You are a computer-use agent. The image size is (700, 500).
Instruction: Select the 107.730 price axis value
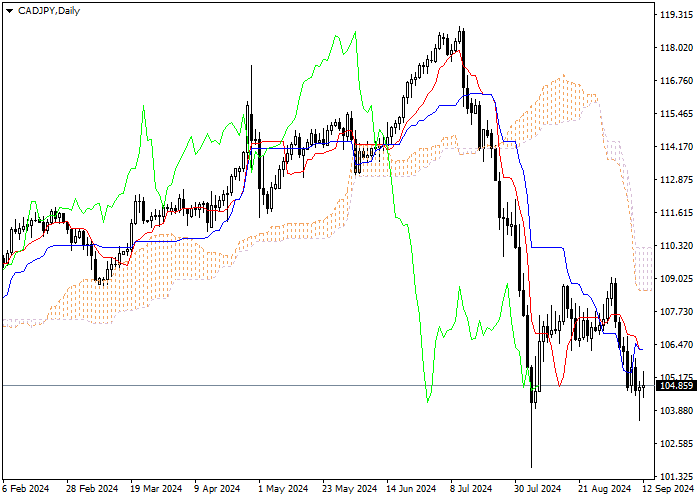[676, 312]
